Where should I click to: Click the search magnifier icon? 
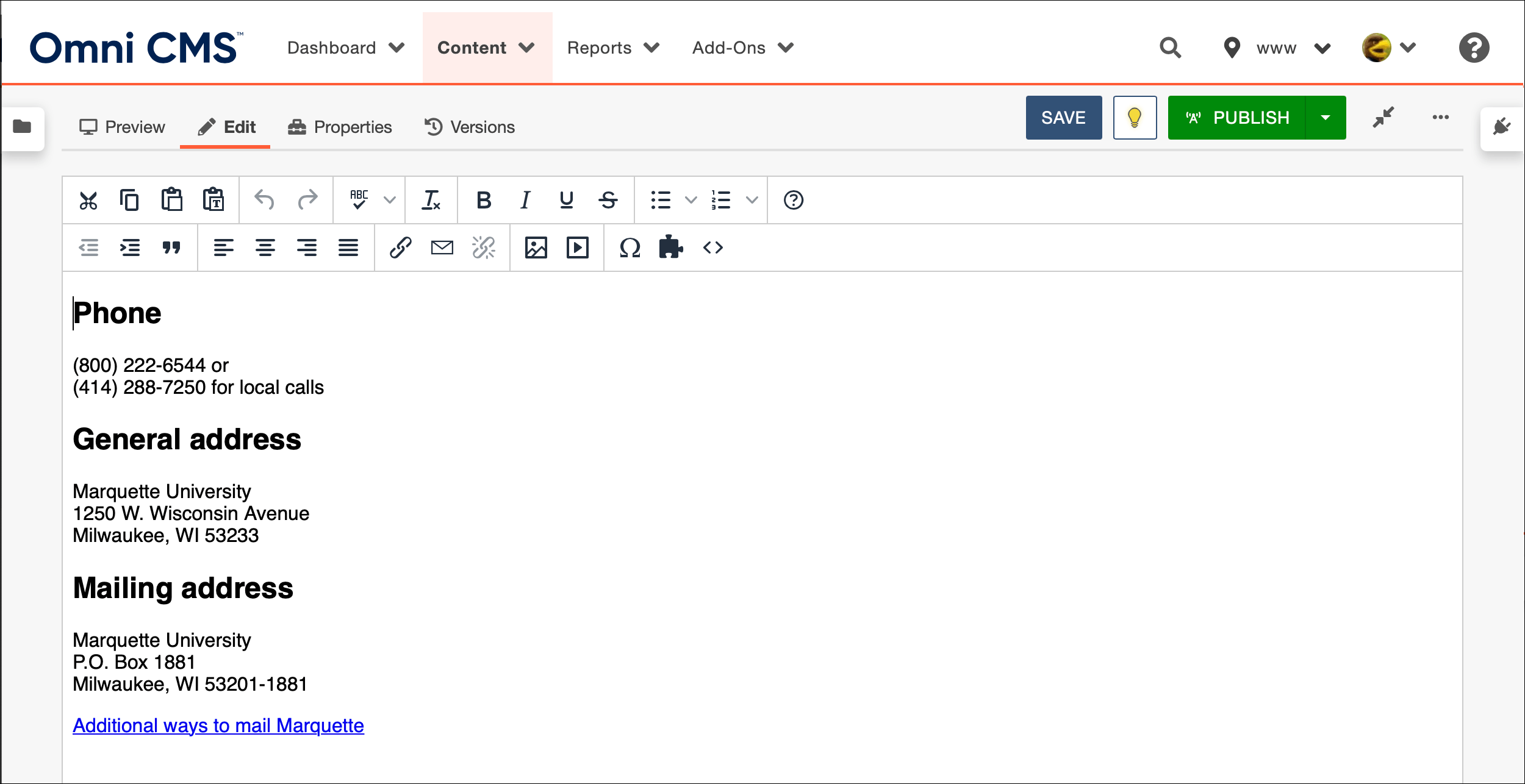tap(1171, 48)
